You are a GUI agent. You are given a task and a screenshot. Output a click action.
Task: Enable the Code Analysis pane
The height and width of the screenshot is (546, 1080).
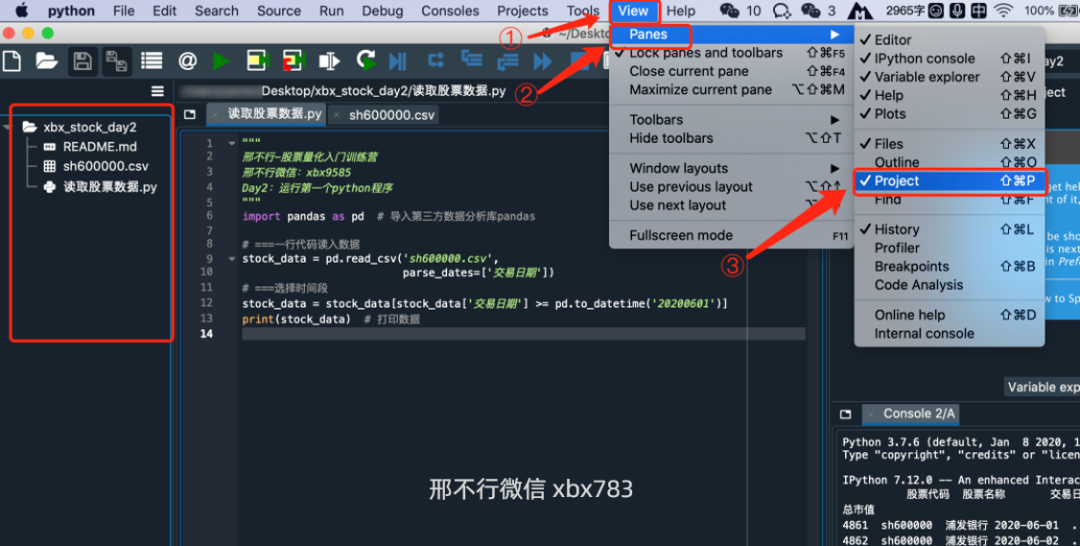point(949,285)
